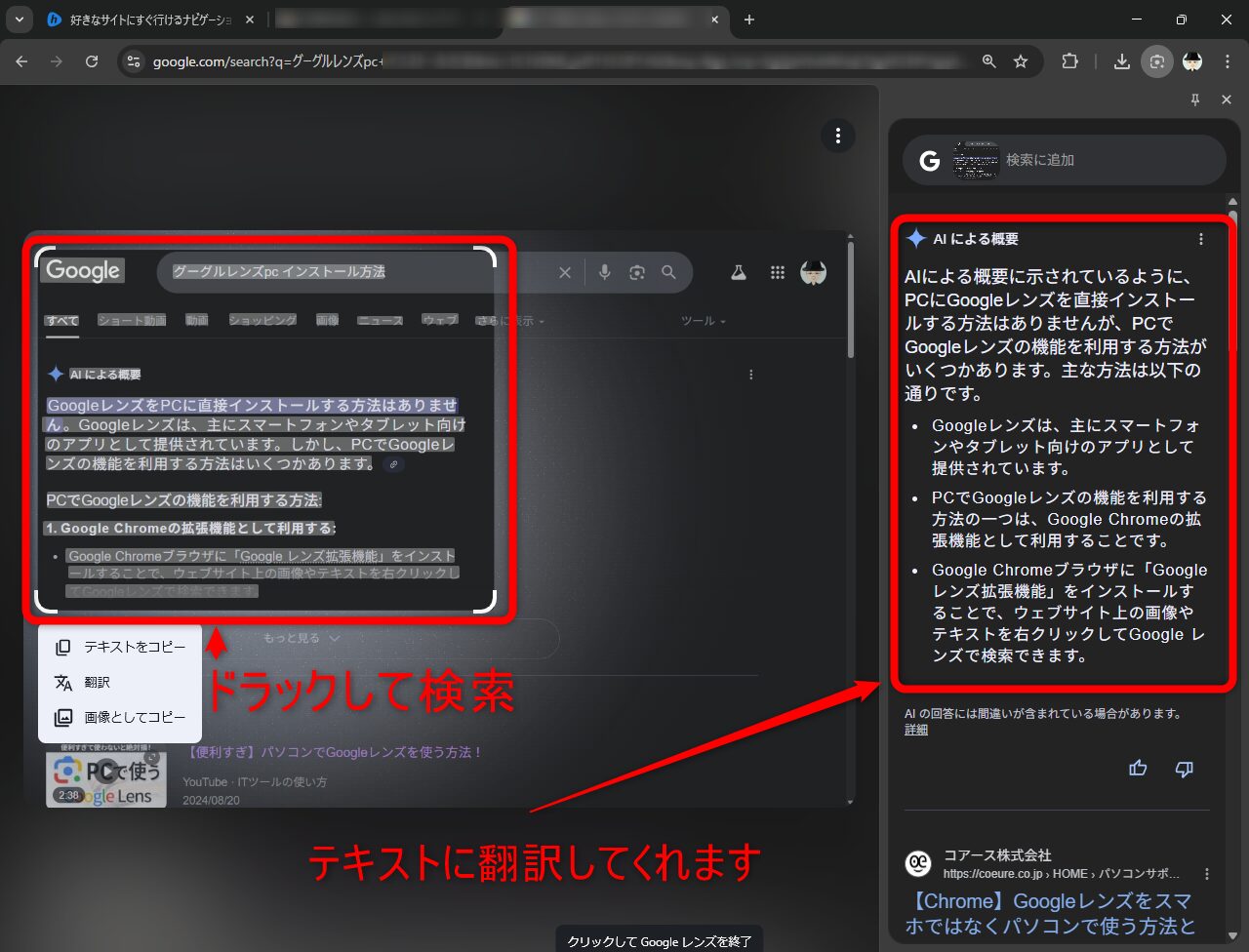Open Lens overlay three-dot options menu
Viewport: 1249px width, 952px height.
tap(838, 137)
